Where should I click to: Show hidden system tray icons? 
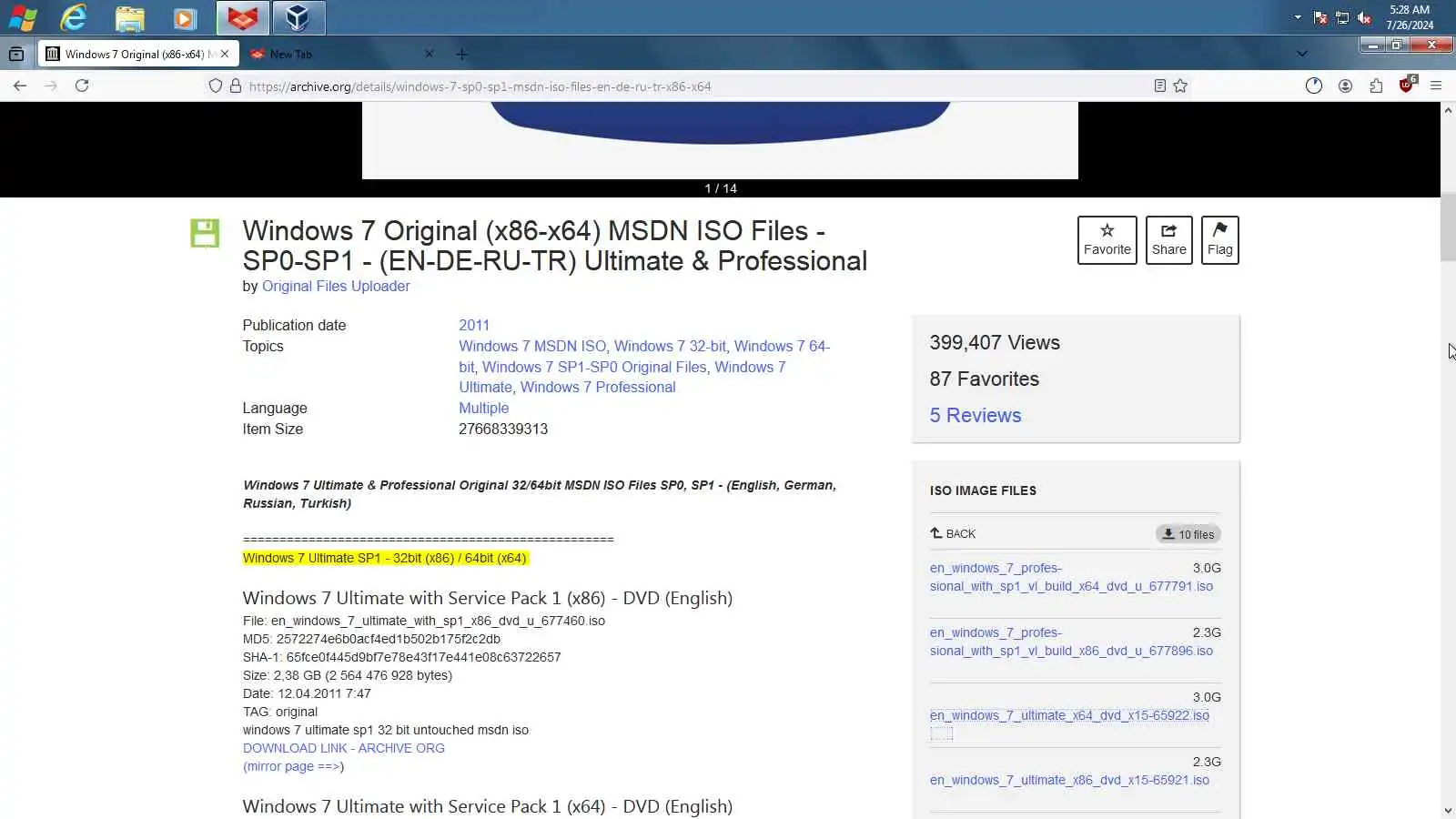[x=1298, y=17]
